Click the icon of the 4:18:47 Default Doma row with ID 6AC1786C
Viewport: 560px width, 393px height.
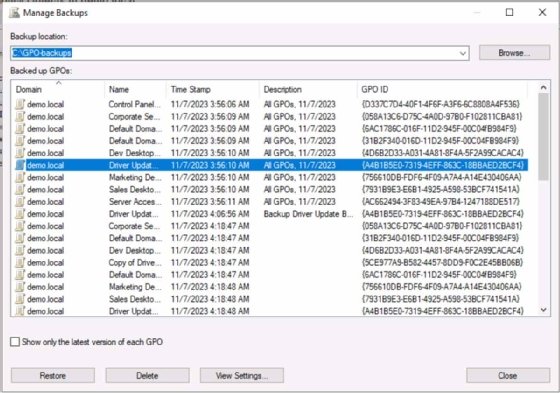(x=20, y=275)
